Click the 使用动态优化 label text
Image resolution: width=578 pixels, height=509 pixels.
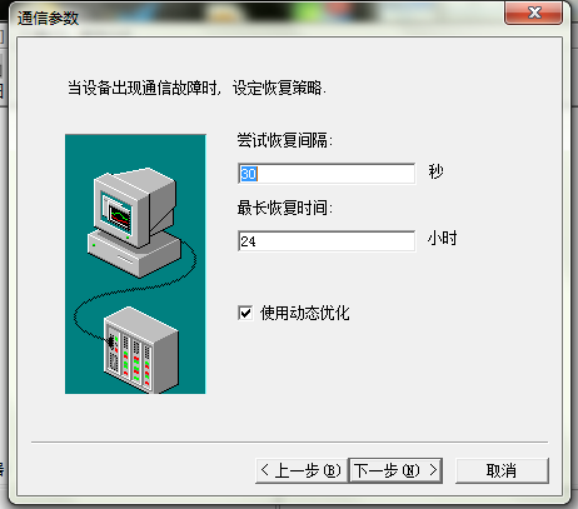tap(305, 313)
